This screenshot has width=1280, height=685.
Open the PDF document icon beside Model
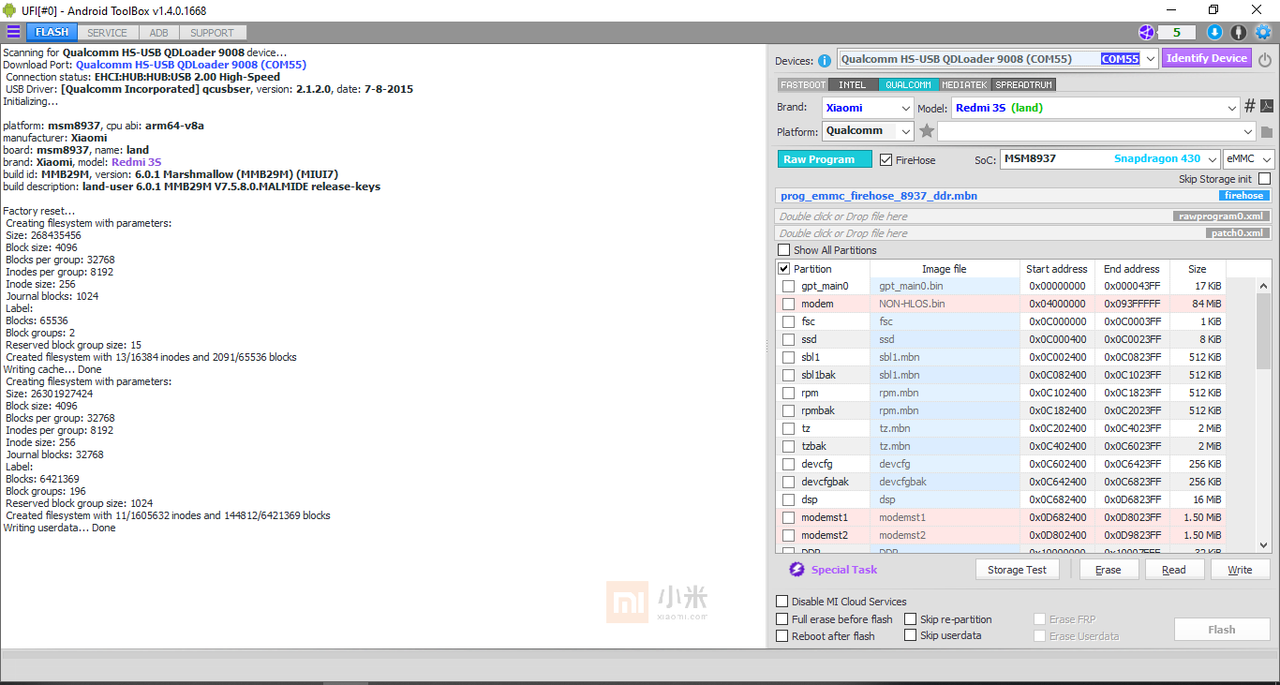(1266, 107)
